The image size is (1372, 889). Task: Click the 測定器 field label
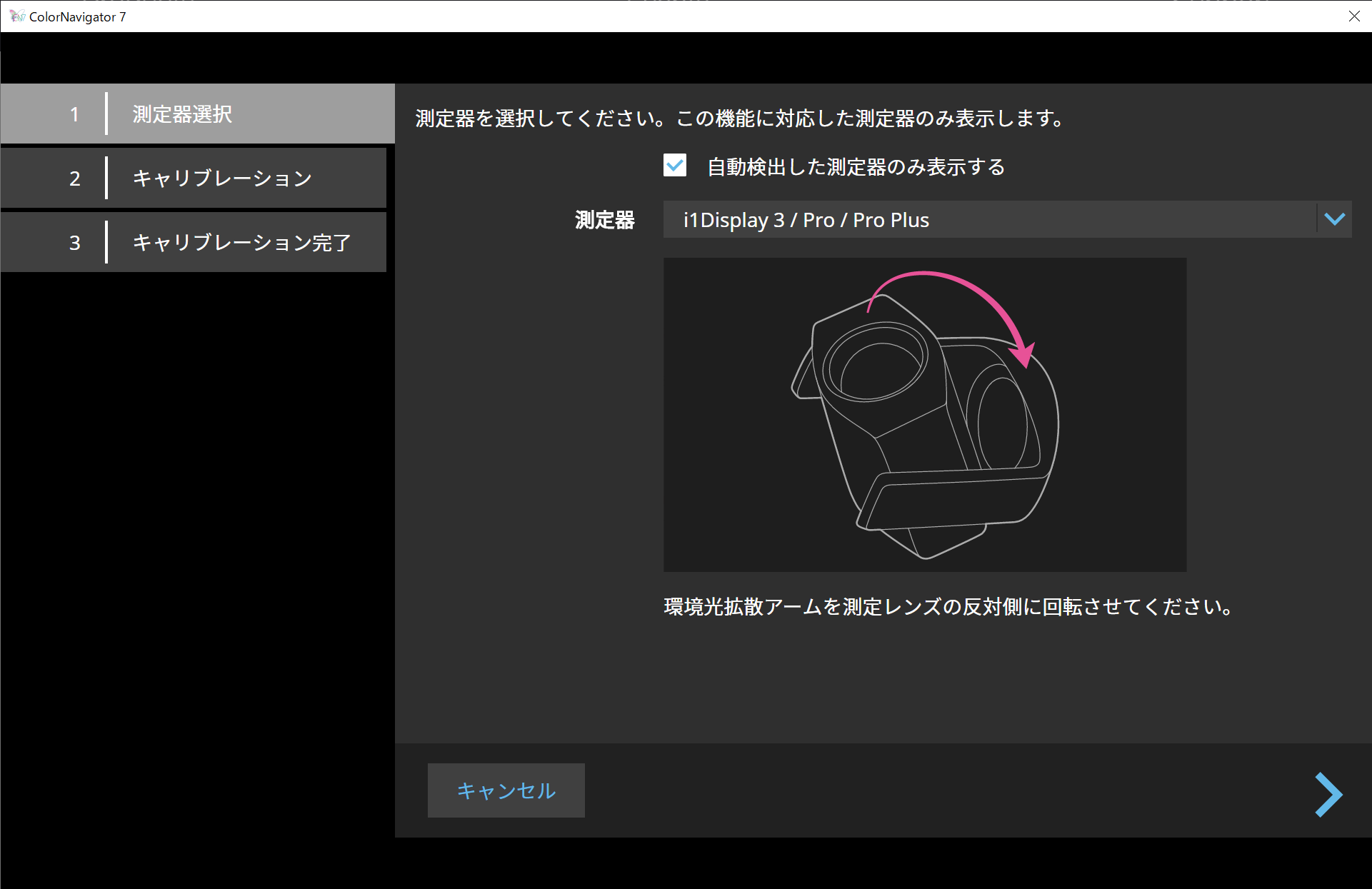(604, 220)
